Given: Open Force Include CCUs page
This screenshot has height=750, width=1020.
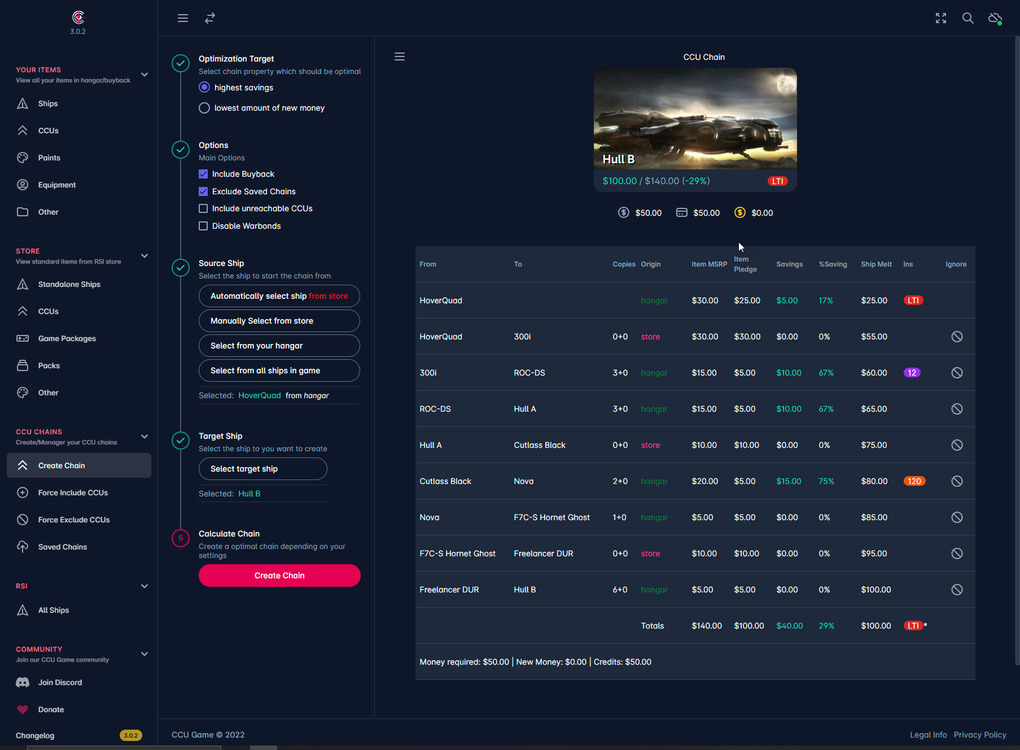Looking at the screenshot, I should point(72,493).
